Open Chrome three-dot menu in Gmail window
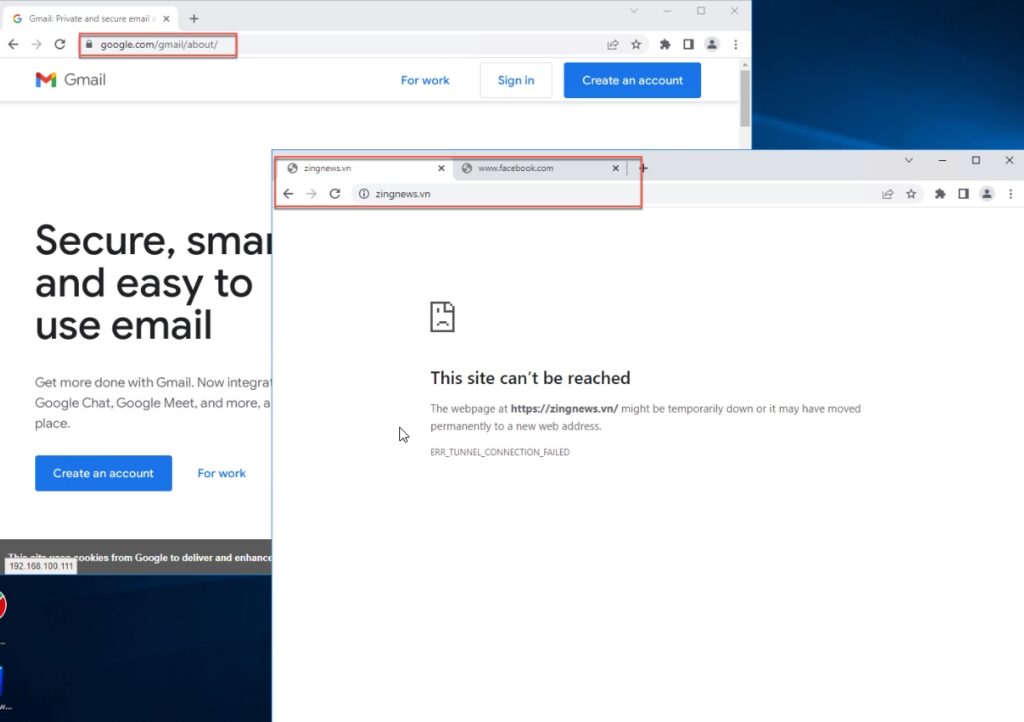The width and height of the screenshot is (1024, 722). [735, 44]
